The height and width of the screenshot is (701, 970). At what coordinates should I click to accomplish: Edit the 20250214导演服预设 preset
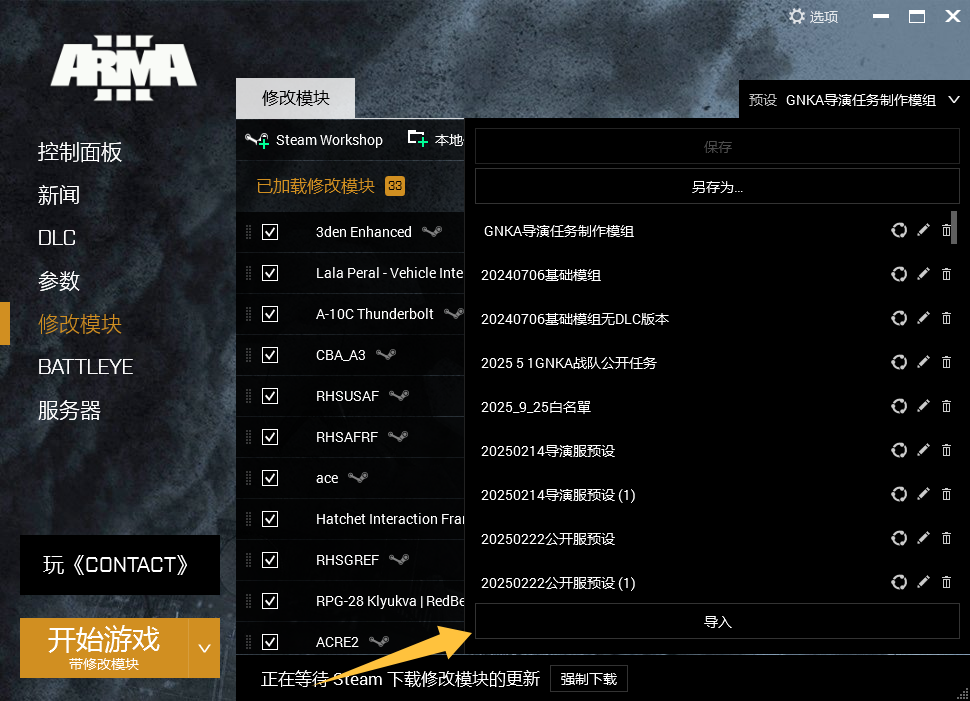[x=923, y=450]
